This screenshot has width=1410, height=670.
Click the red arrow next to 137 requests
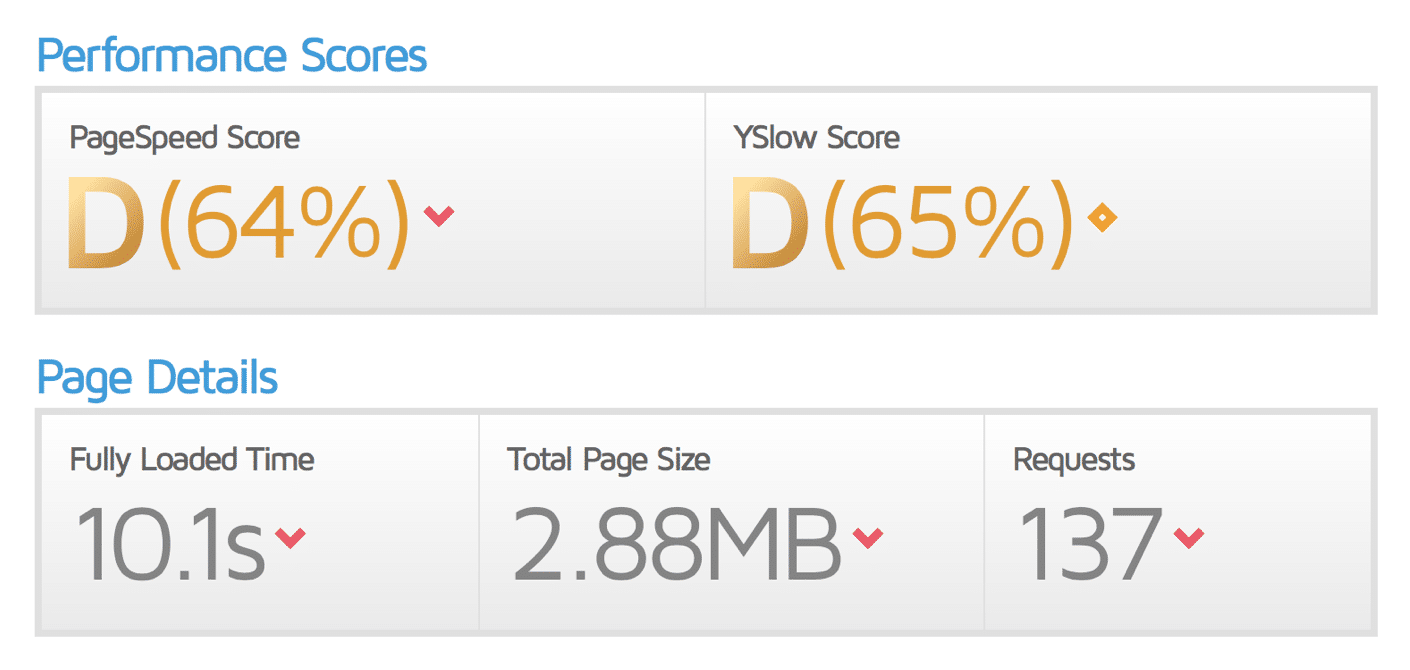tap(1188, 538)
